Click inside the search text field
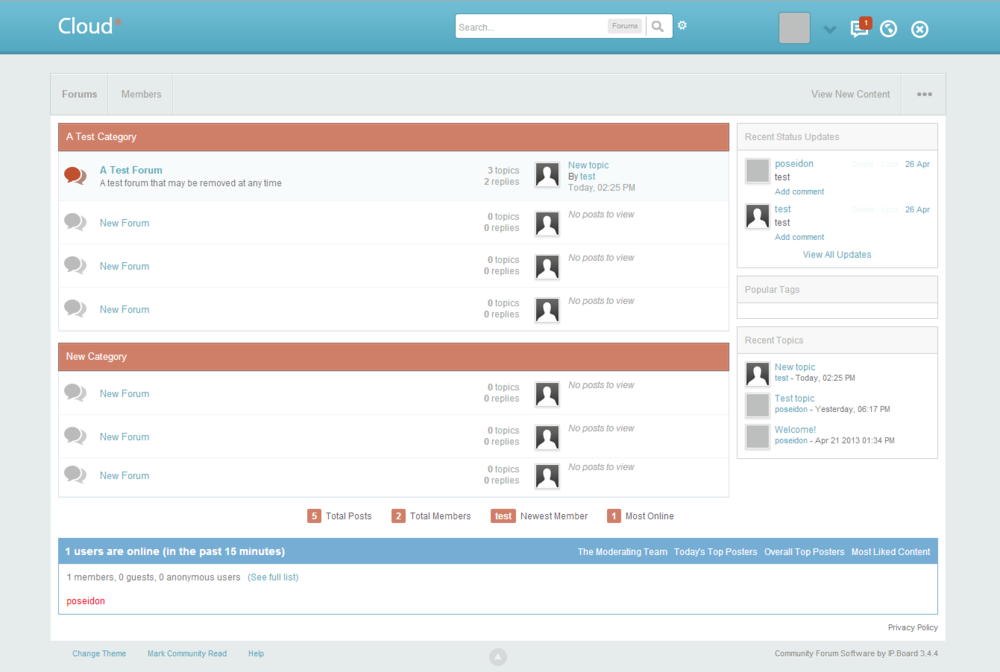 point(530,27)
